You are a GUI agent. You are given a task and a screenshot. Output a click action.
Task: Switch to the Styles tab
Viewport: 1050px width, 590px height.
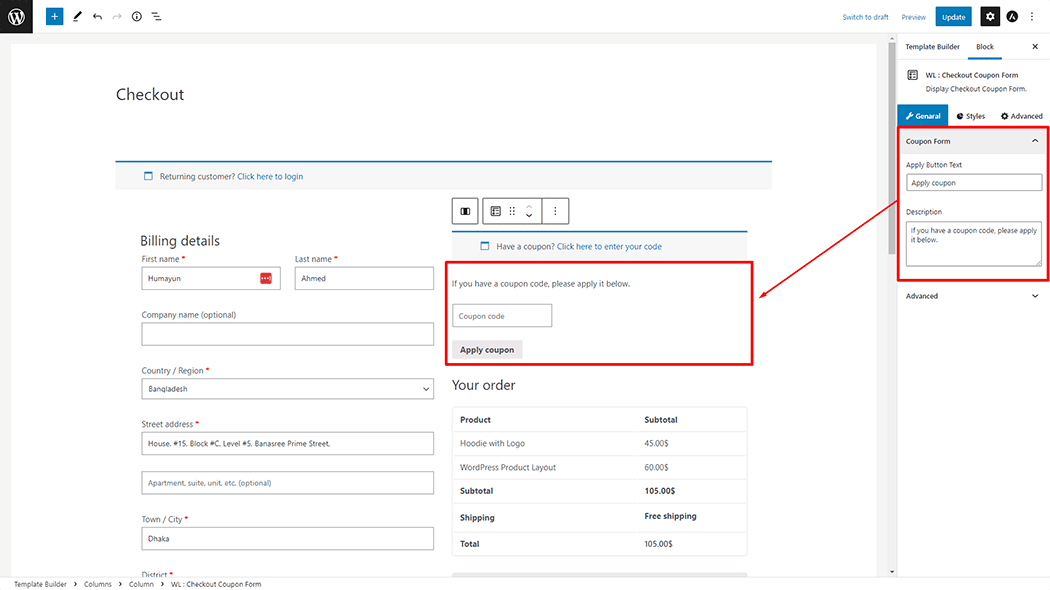pos(970,116)
